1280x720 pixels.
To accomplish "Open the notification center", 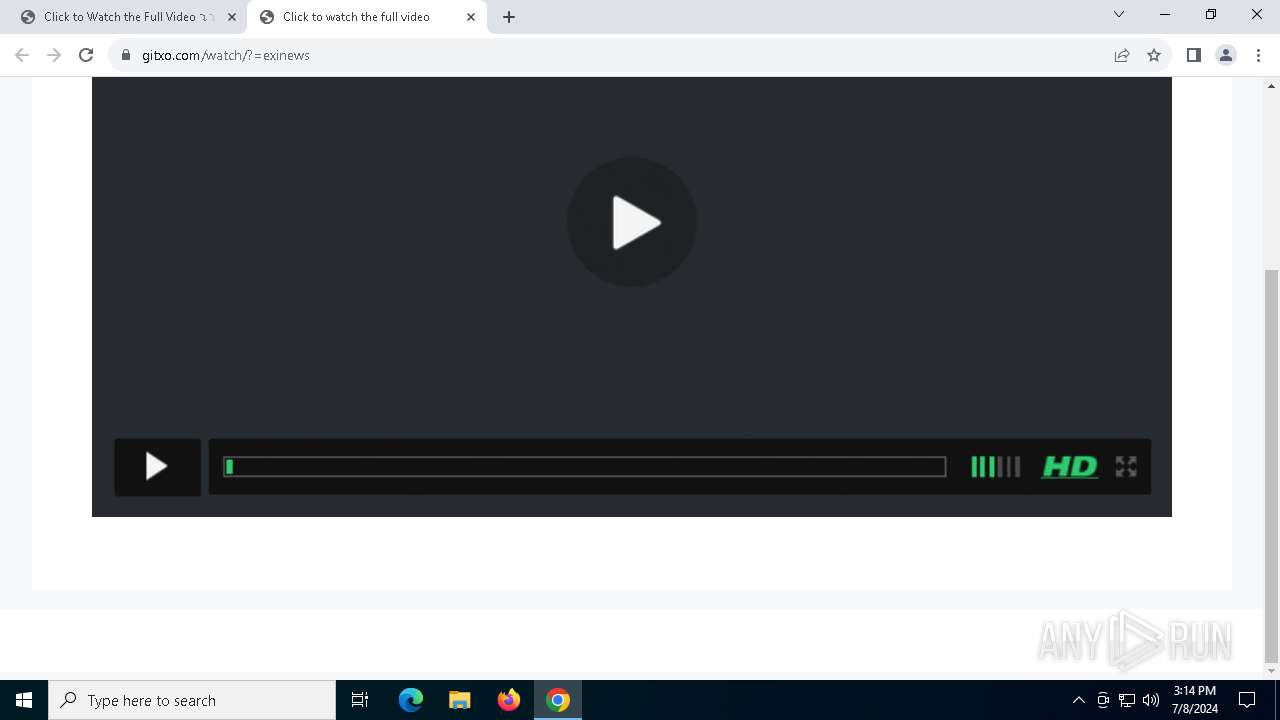I will coord(1248,700).
